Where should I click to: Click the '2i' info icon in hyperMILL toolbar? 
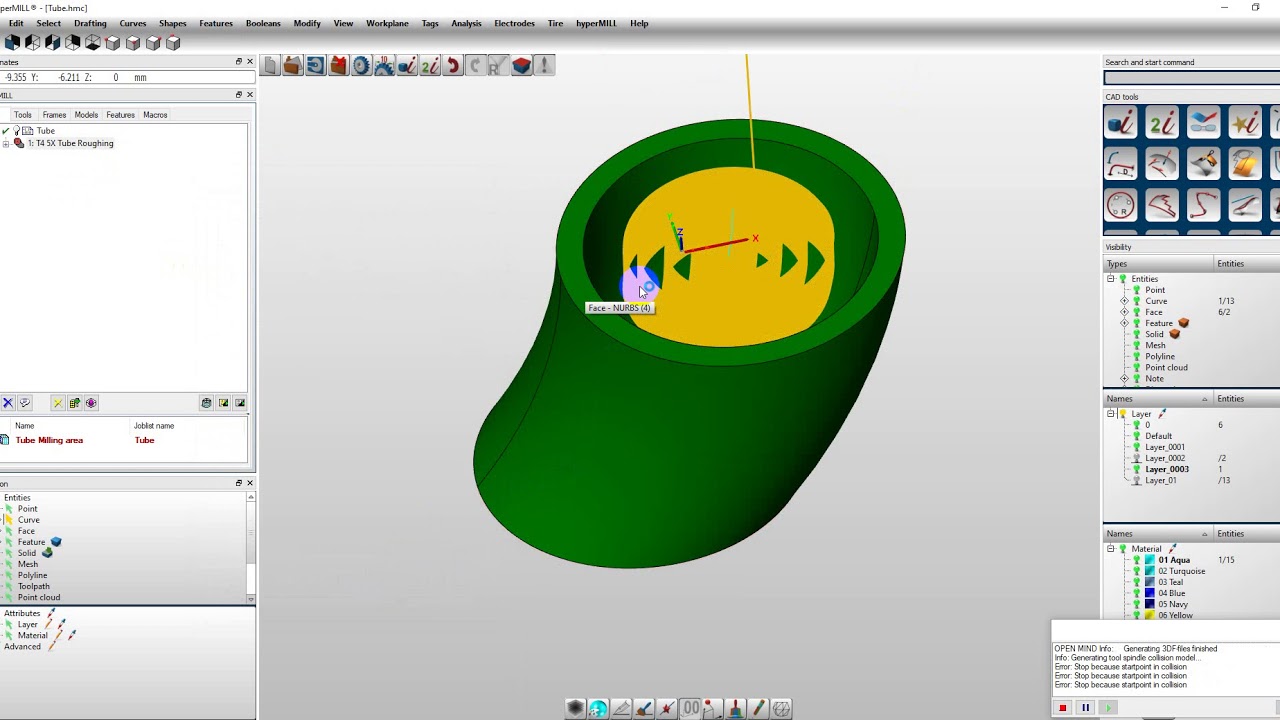pyautogui.click(x=430, y=66)
